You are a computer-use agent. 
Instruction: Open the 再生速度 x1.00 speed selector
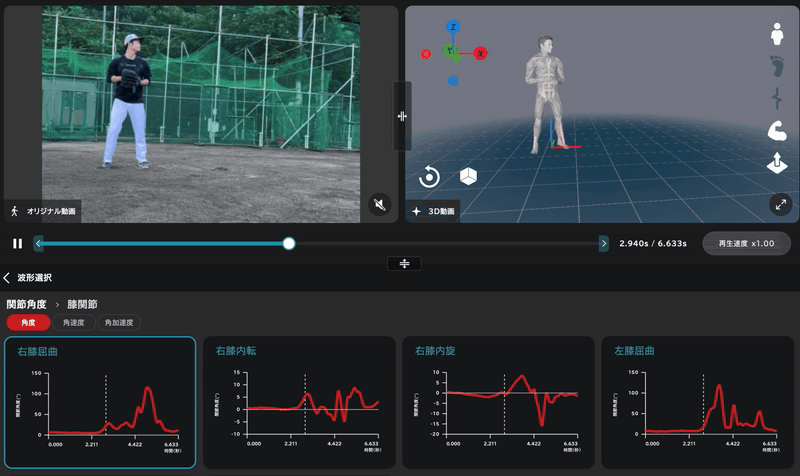746,244
